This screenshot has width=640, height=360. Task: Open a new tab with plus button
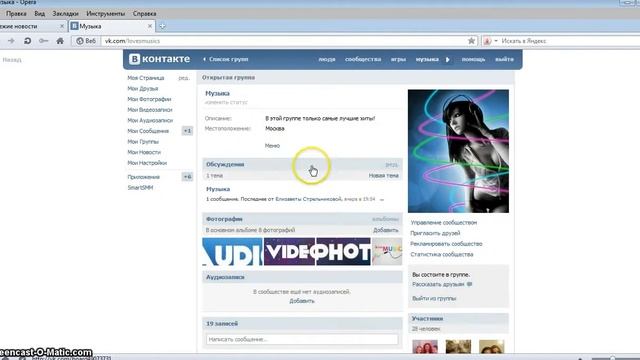pyautogui.click(x=162, y=26)
